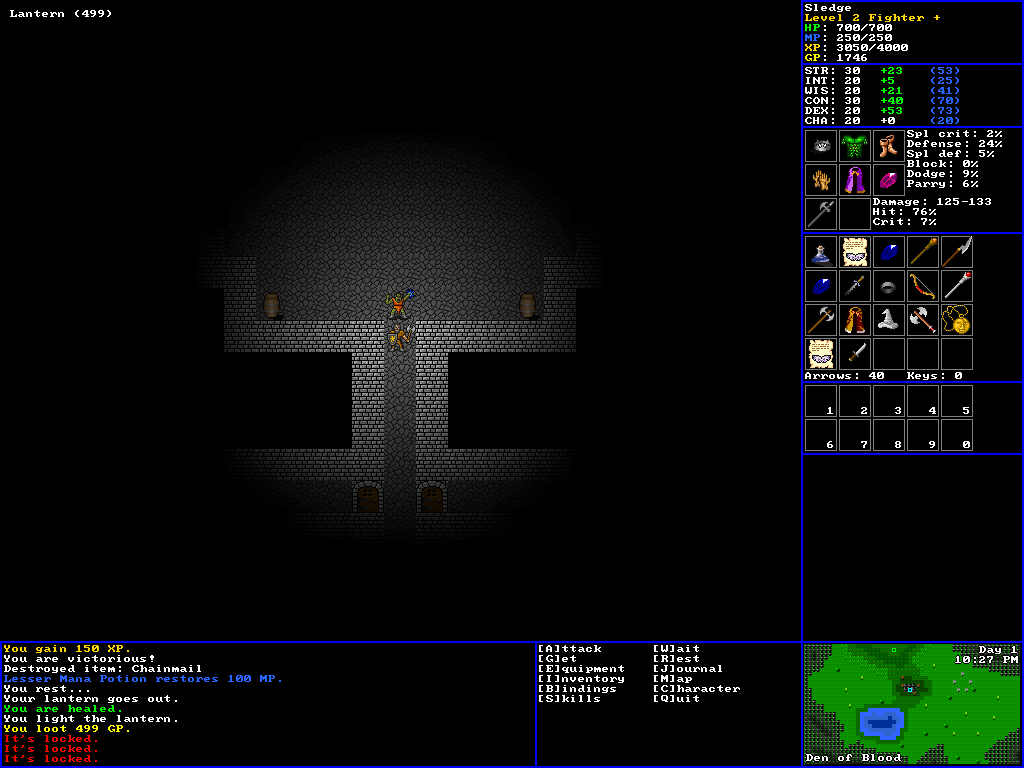Choose the iron ring in inventory
This screenshot has height=768, width=1024.
click(889, 286)
